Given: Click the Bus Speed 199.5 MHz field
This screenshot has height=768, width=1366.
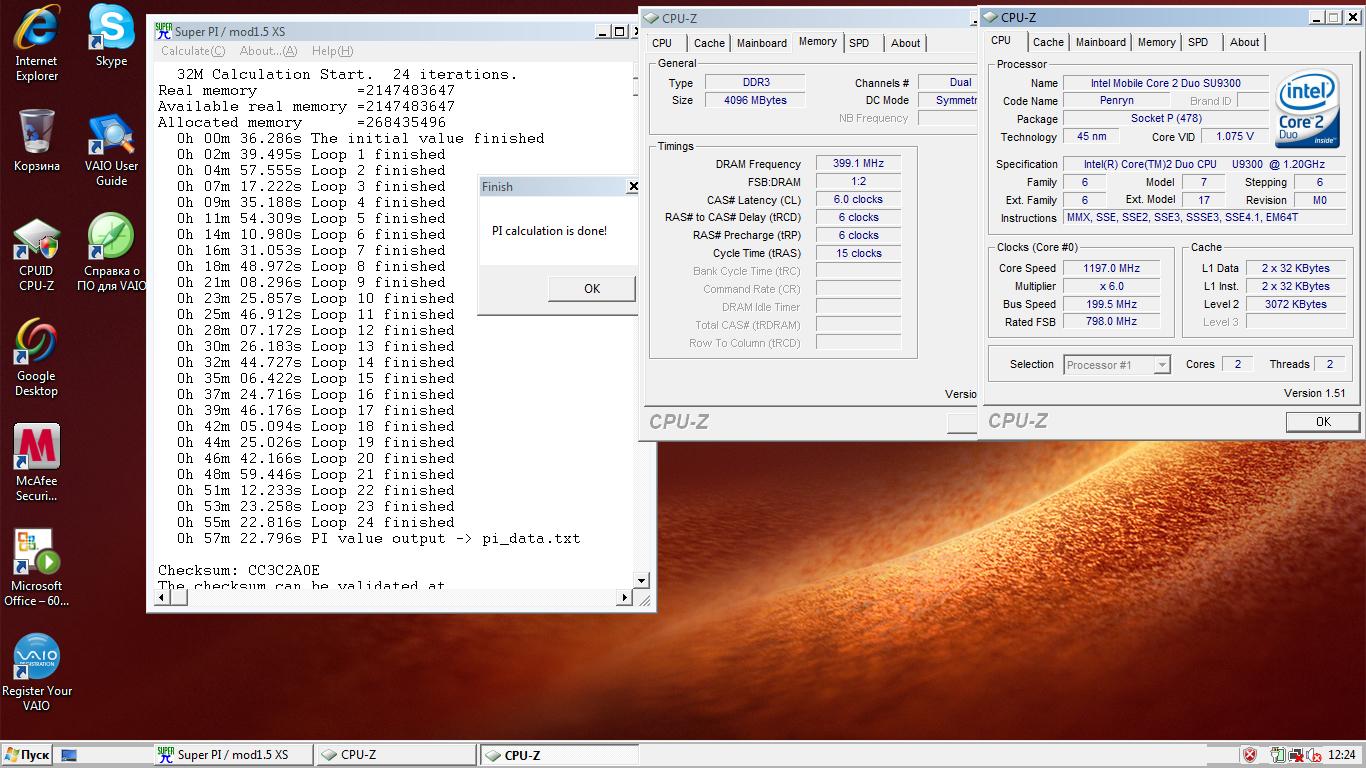Looking at the screenshot, I should [x=1111, y=304].
